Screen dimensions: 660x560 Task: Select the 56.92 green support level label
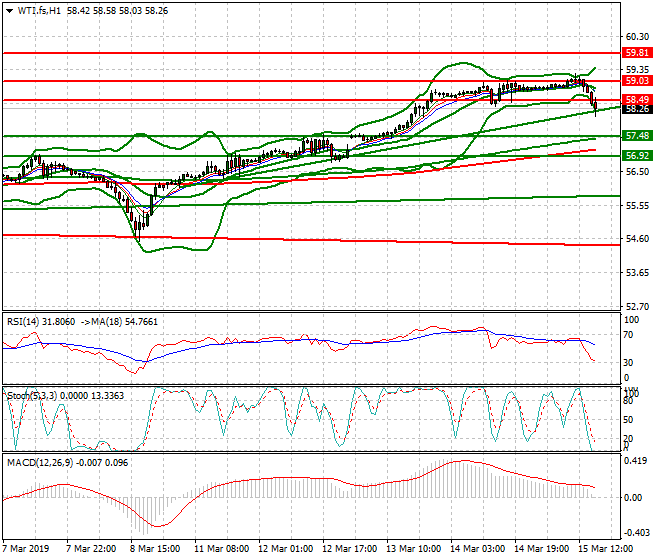637,156
